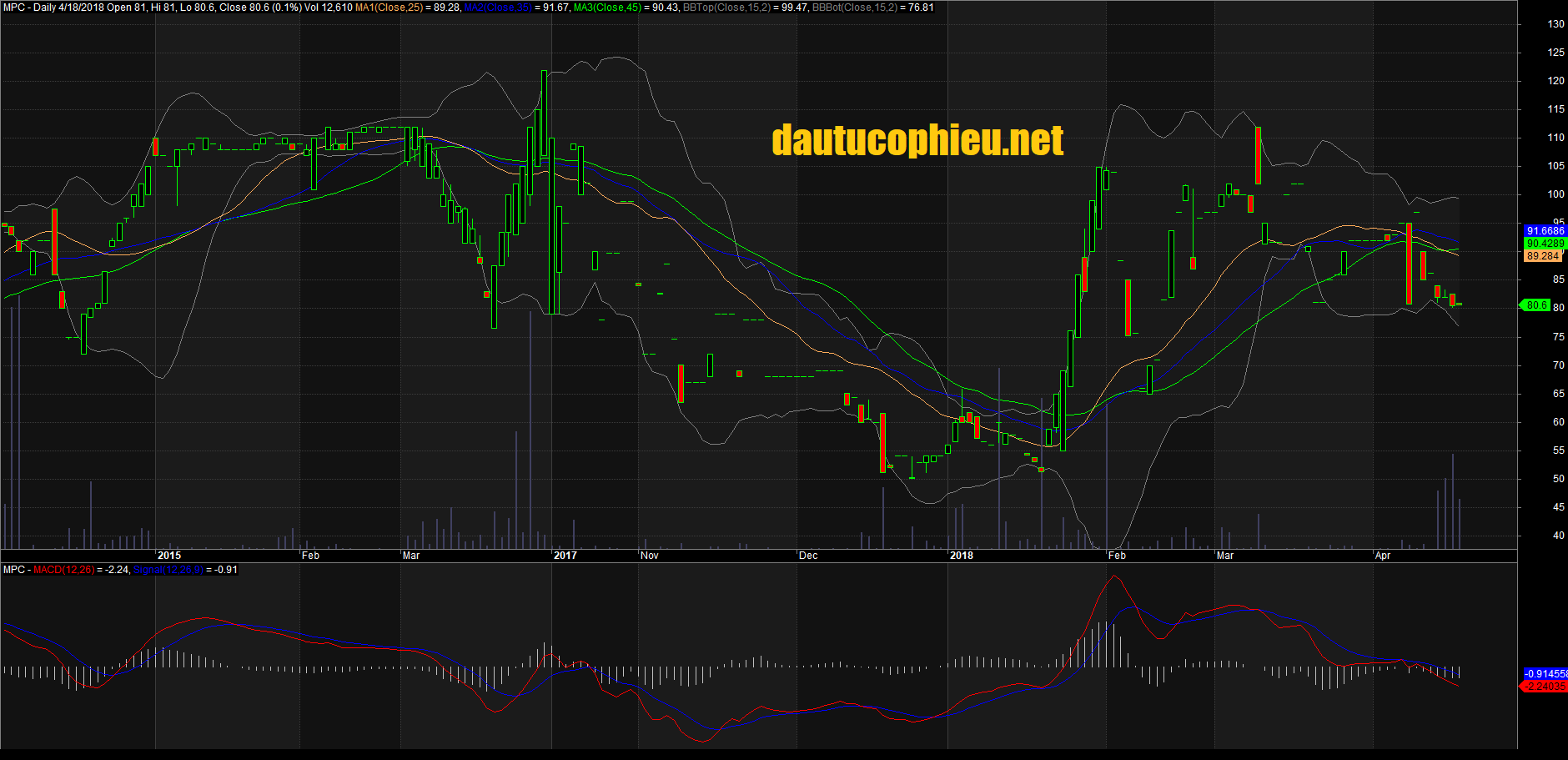Screen dimensions: 1568x760
Task: Click the Dec label on time axis
Action: 808,556
